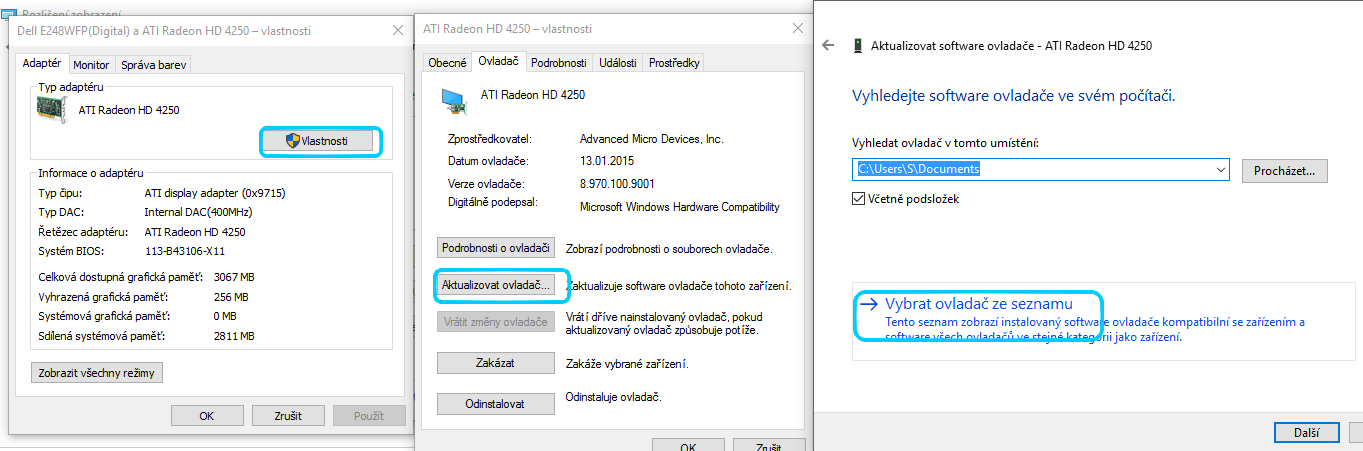Click the device icon in the wizard title
This screenshot has height=451, width=1363.
857,45
